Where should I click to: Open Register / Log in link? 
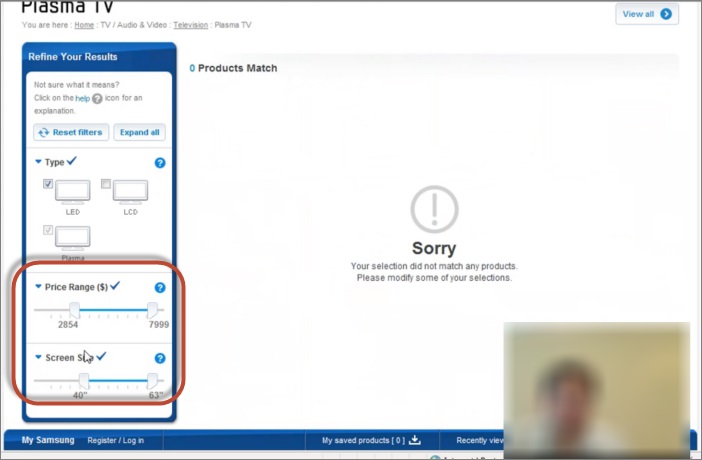click(116, 441)
